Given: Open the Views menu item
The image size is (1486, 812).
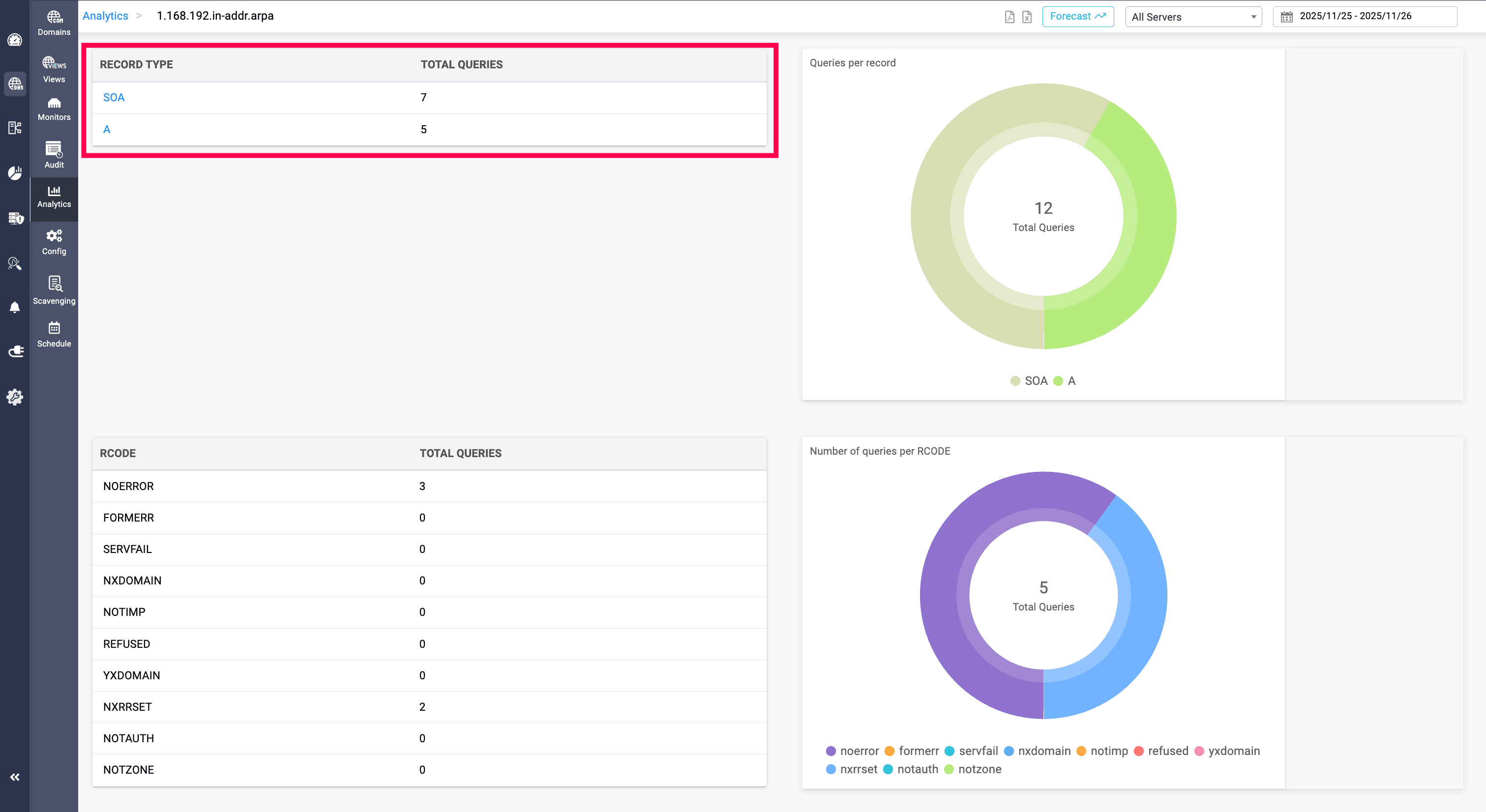Looking at the screenshot, I should (54, 69).
